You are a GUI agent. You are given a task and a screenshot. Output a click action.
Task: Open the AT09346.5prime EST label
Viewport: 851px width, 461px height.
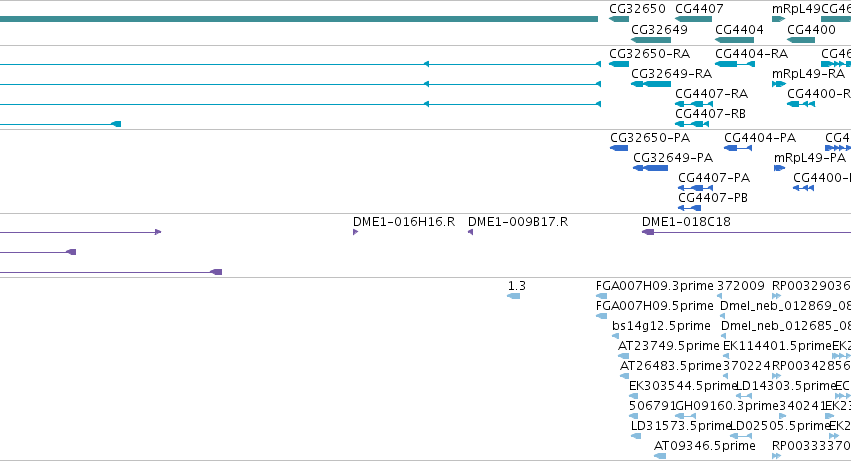point(705,446)
